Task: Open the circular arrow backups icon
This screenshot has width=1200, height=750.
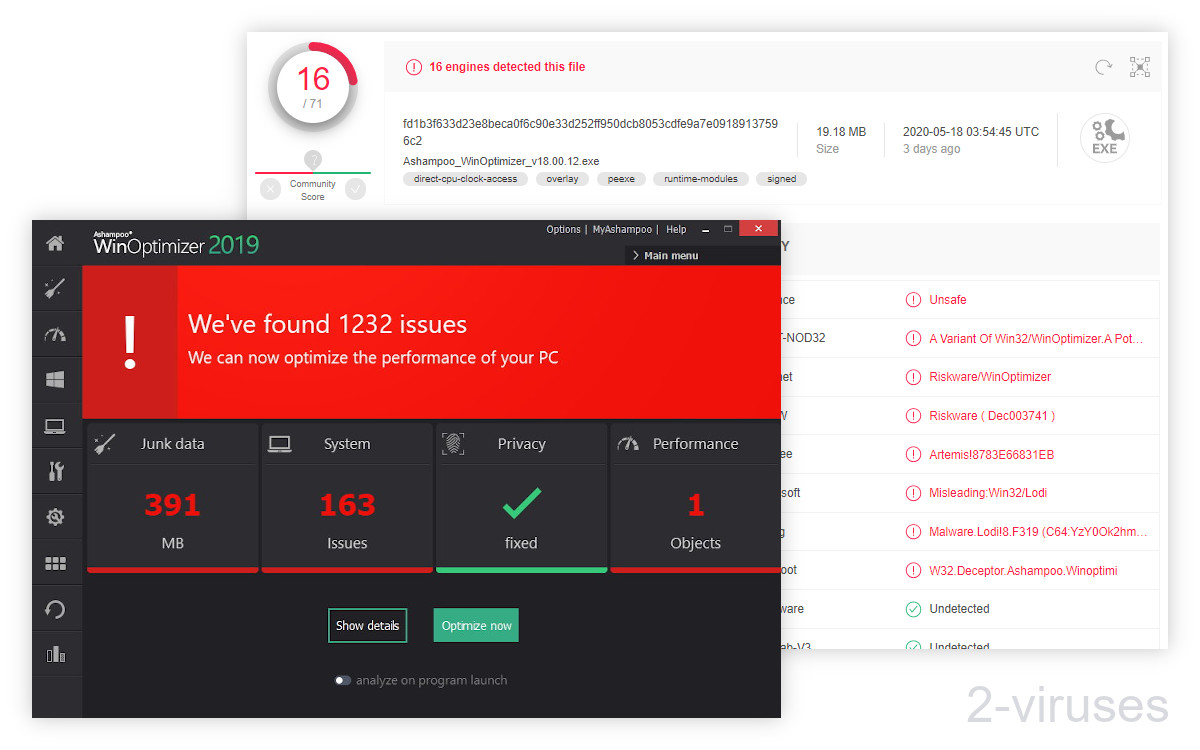Action: point(56,609)
